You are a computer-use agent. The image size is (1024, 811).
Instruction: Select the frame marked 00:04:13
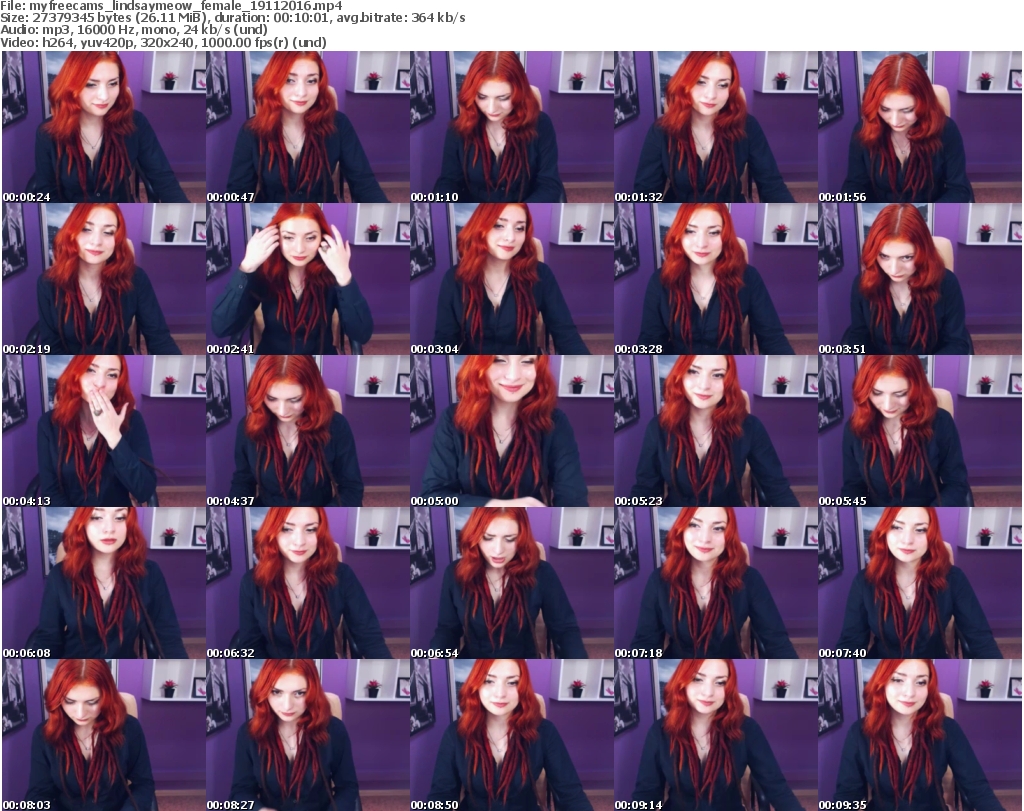pos(103,431)
